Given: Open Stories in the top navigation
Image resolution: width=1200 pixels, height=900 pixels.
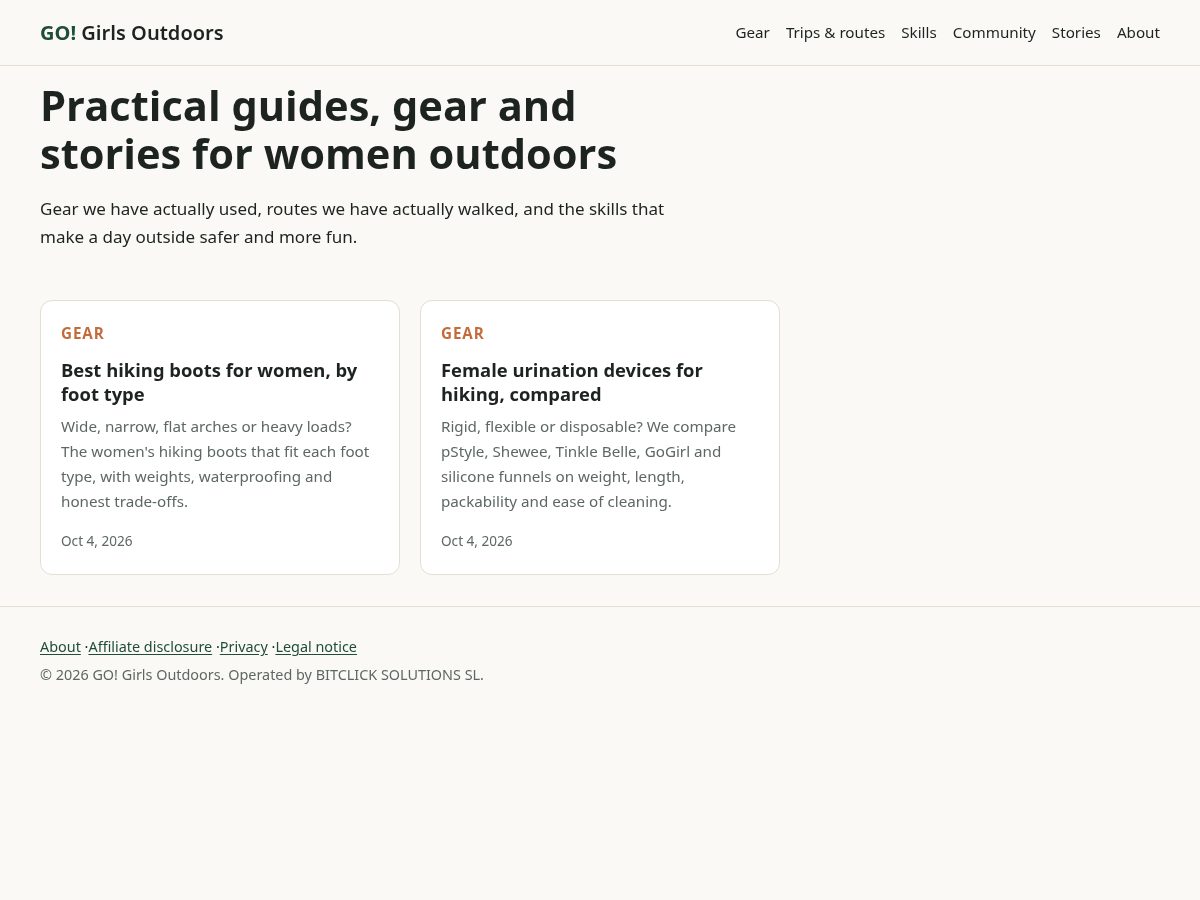Looking at the screenshot, I should [1076, 33].
